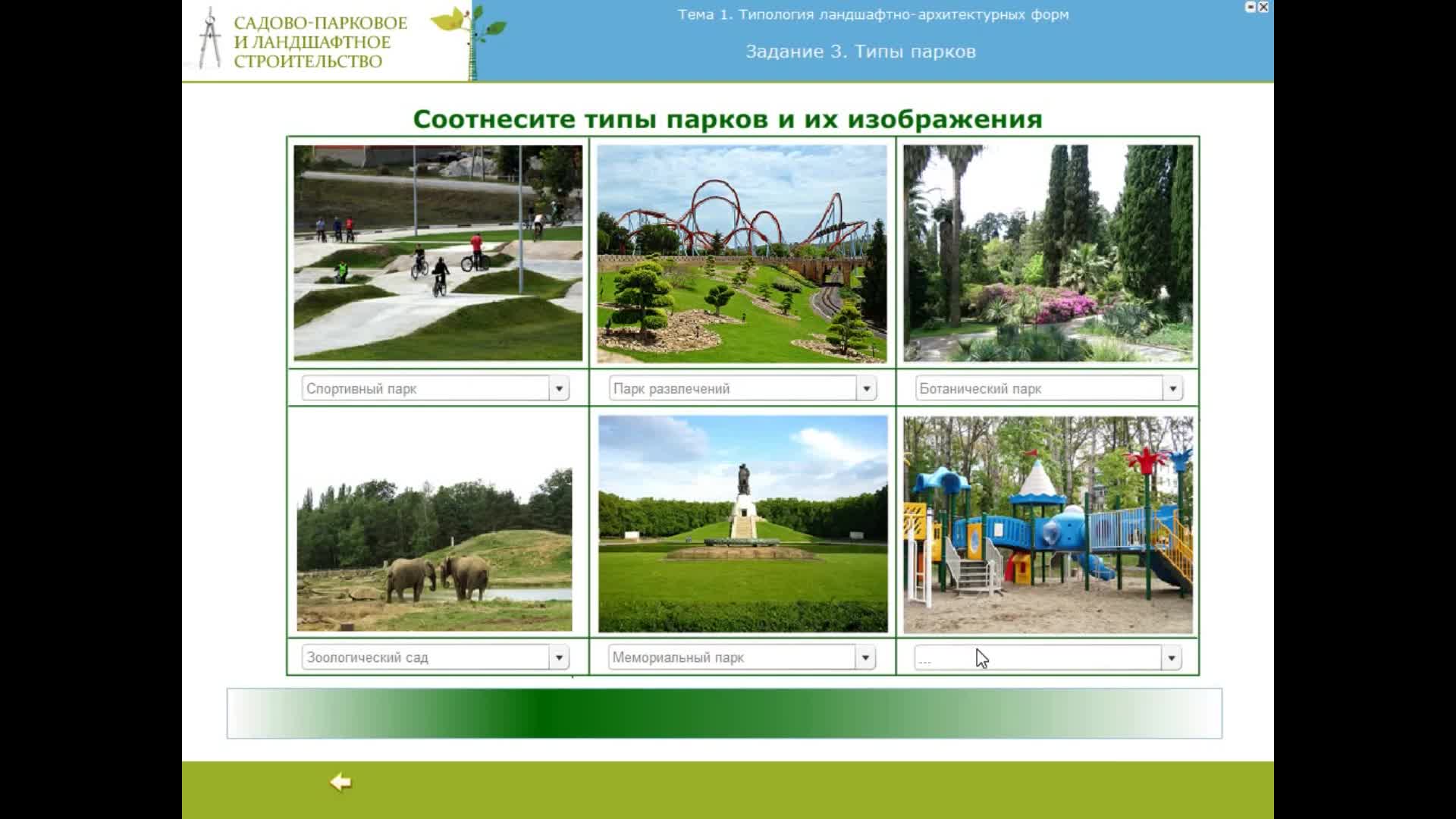Select the cyclists bike park image
This screenshot has height=819, width=1456.
pos(438,253)
